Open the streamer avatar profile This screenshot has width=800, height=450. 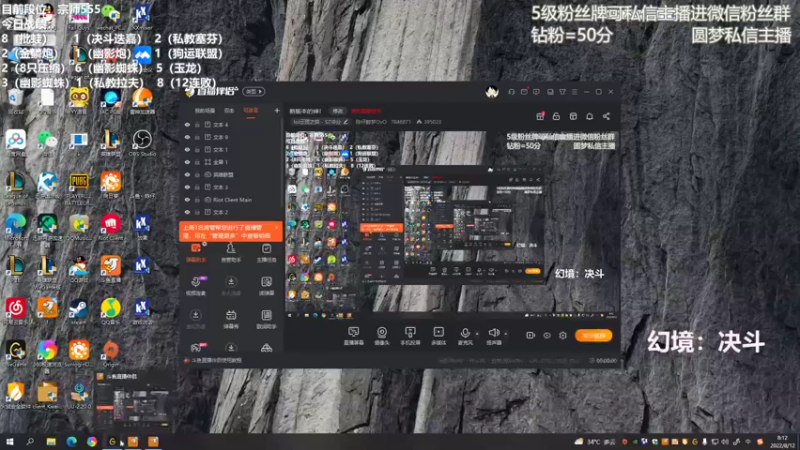[492, 92]
